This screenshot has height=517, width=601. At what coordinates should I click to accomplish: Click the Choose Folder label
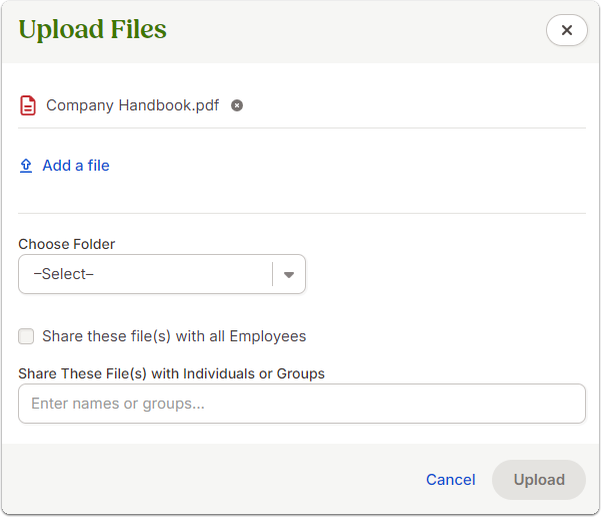(67, 244)
